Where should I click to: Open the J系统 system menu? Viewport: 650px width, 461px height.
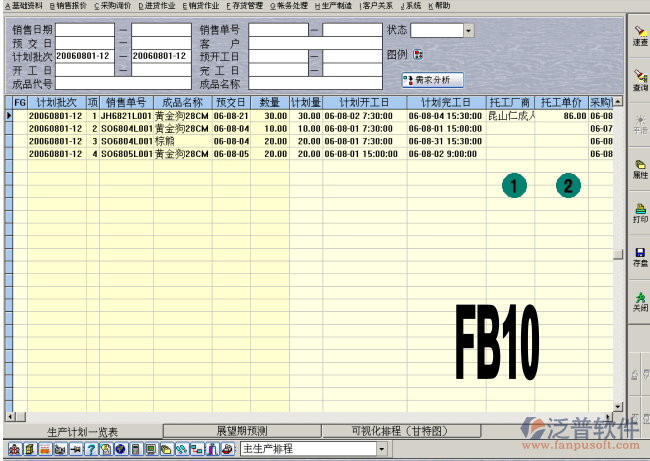point(411,6)
